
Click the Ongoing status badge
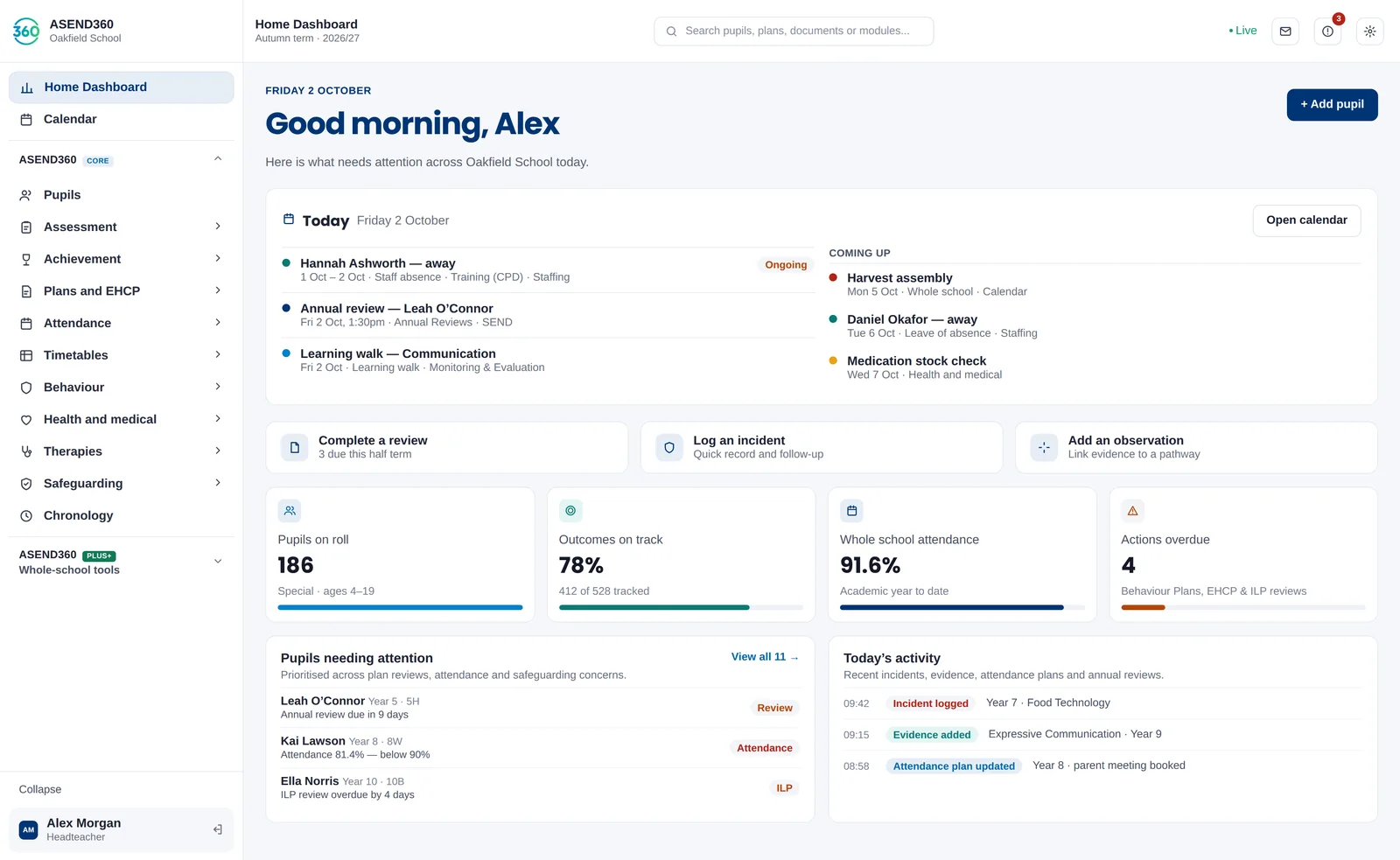[x=786, y=265]
